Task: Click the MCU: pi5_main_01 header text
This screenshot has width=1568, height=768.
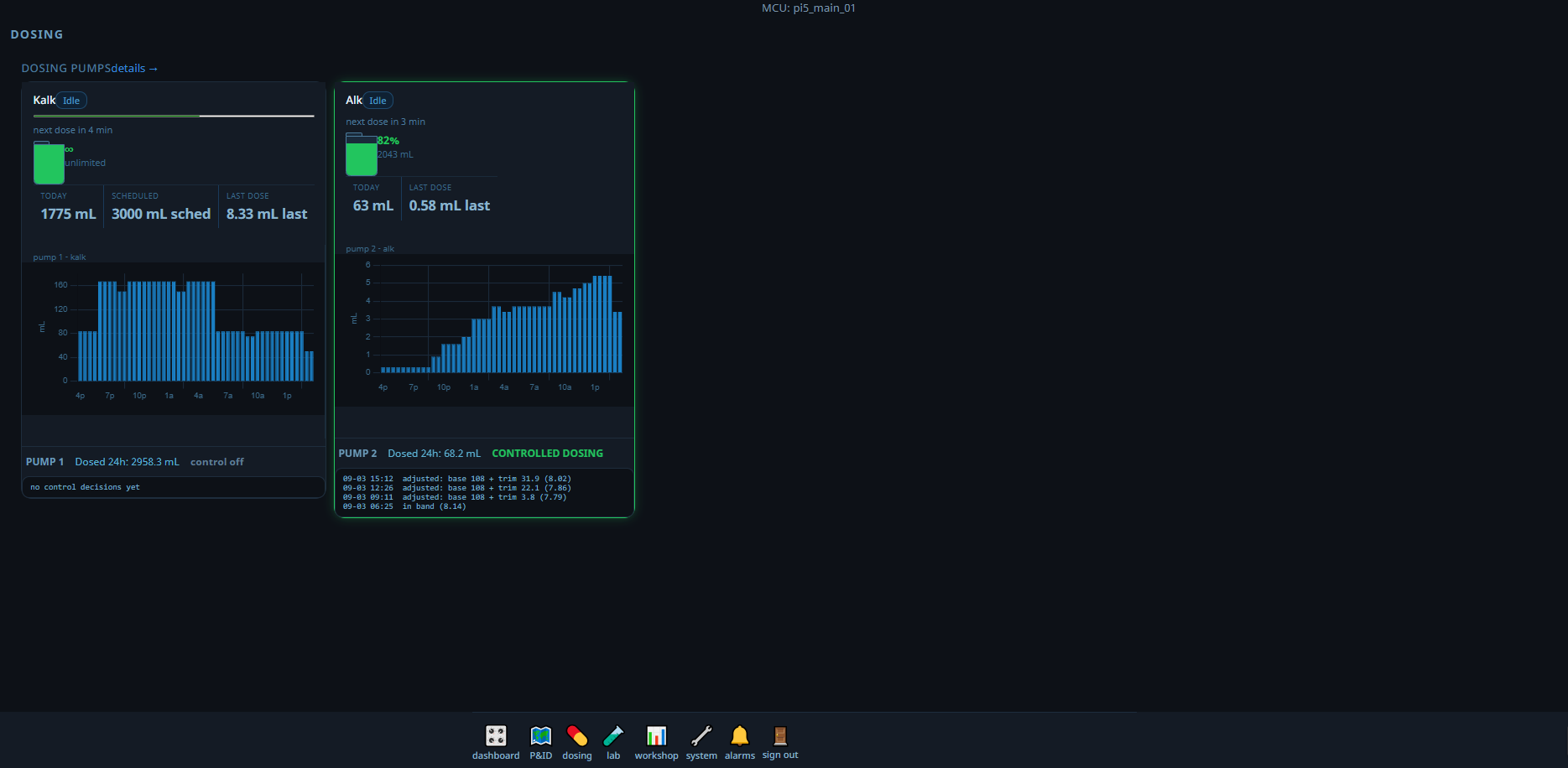Action: (809, 8)
